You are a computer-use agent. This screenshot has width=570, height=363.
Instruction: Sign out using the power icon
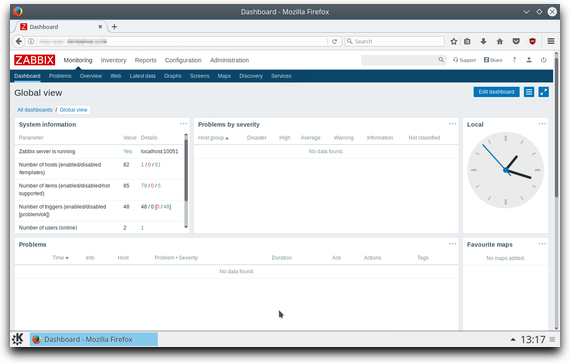tap(543, 60)
